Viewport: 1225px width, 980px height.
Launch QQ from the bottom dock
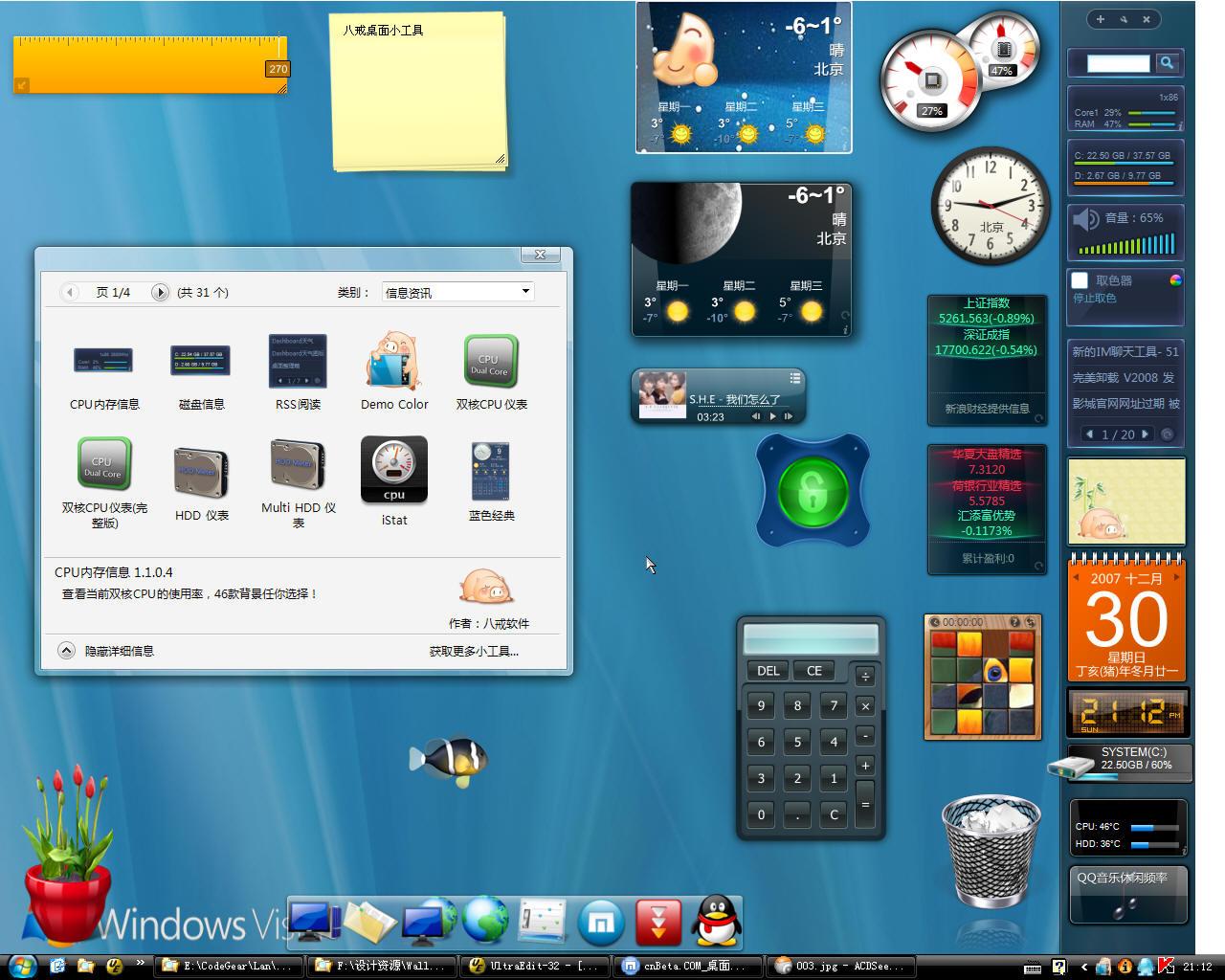point(716,921)
